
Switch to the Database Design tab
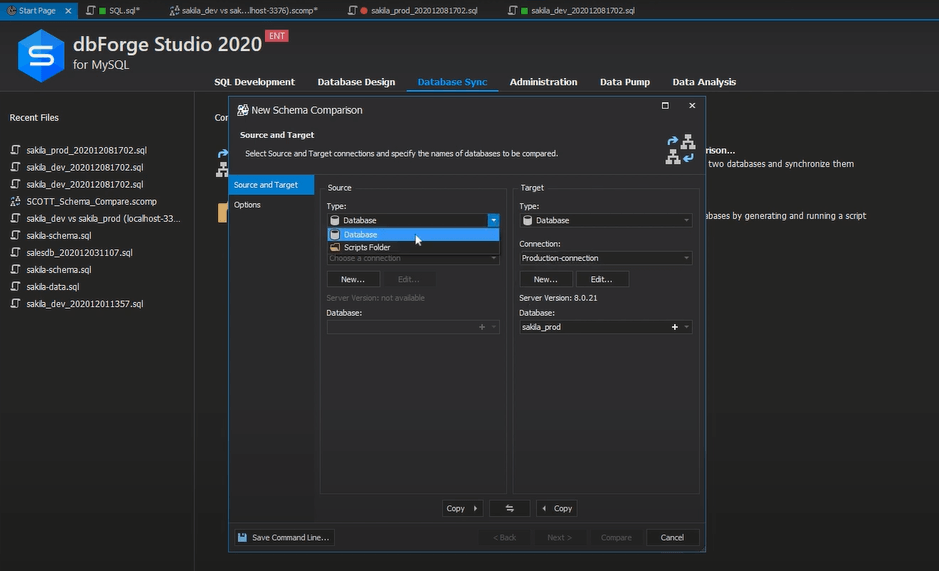(356, 82)
